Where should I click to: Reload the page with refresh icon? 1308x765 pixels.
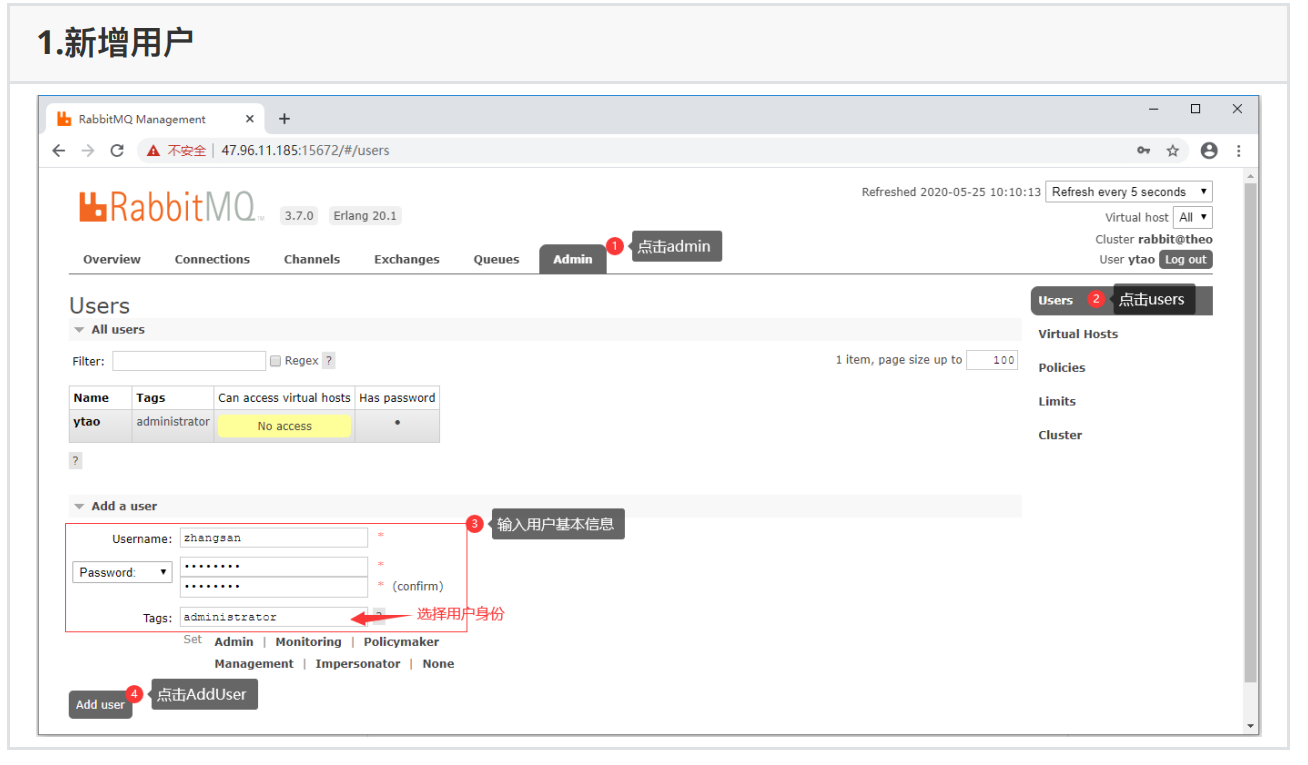(x=117, y=151)
